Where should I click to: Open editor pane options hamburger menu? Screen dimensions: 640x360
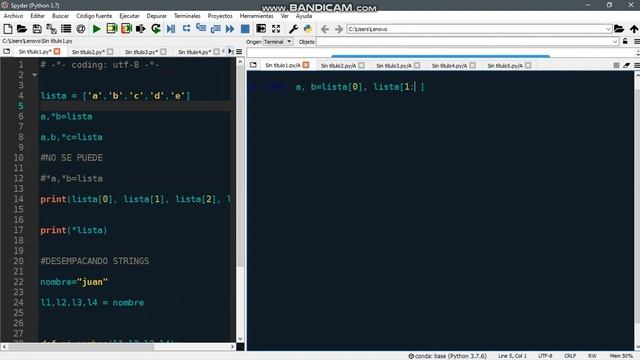click(x=239, y=52)
